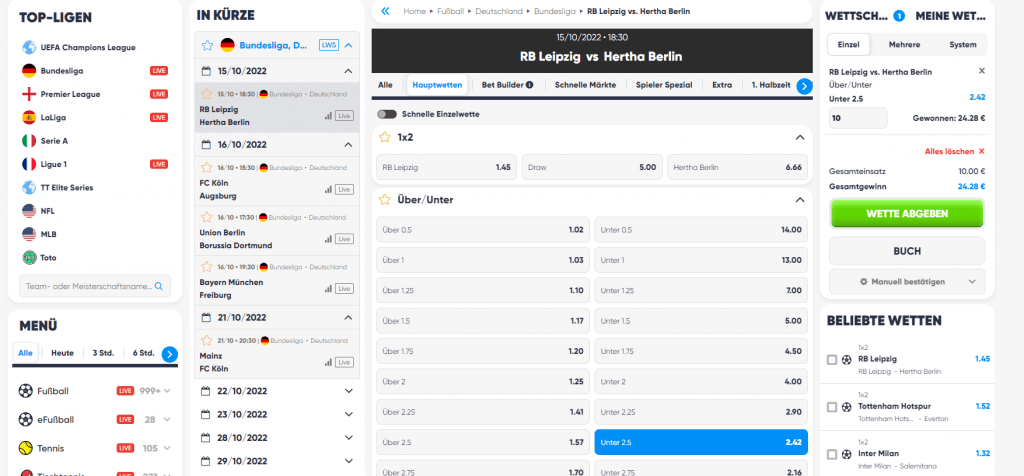Click Alles löschen link
The width and height of the screenshot is (1024, 476).
click(954, 151)
